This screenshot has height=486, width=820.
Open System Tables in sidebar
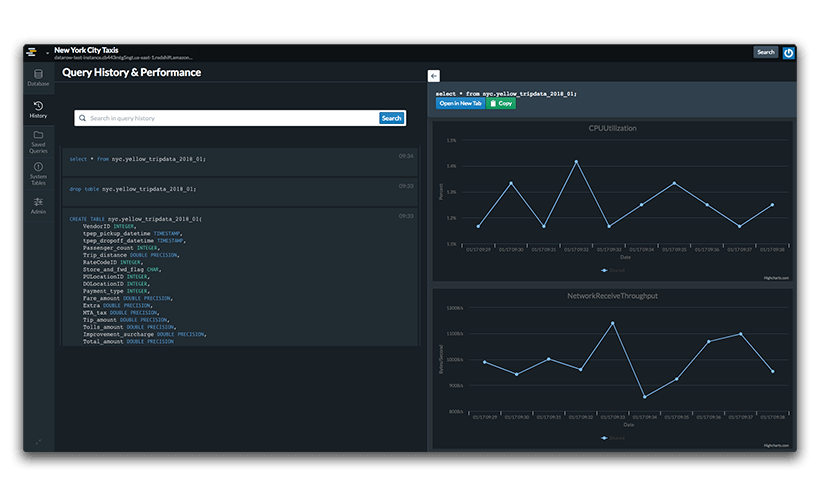tap(38, 173)
